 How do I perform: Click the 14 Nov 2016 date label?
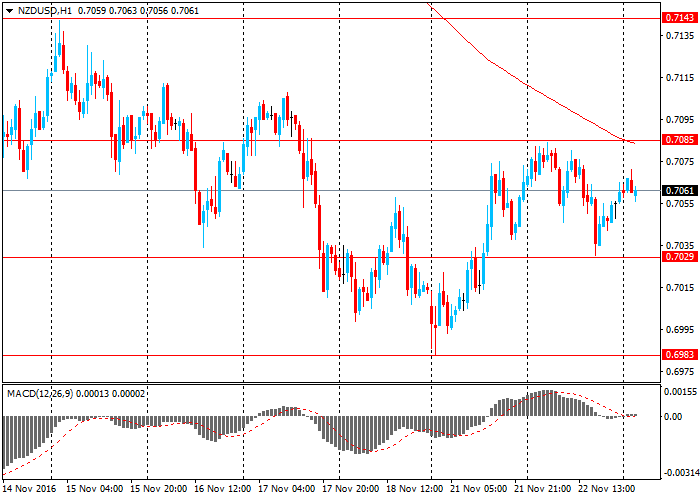[x=28, y=490]
